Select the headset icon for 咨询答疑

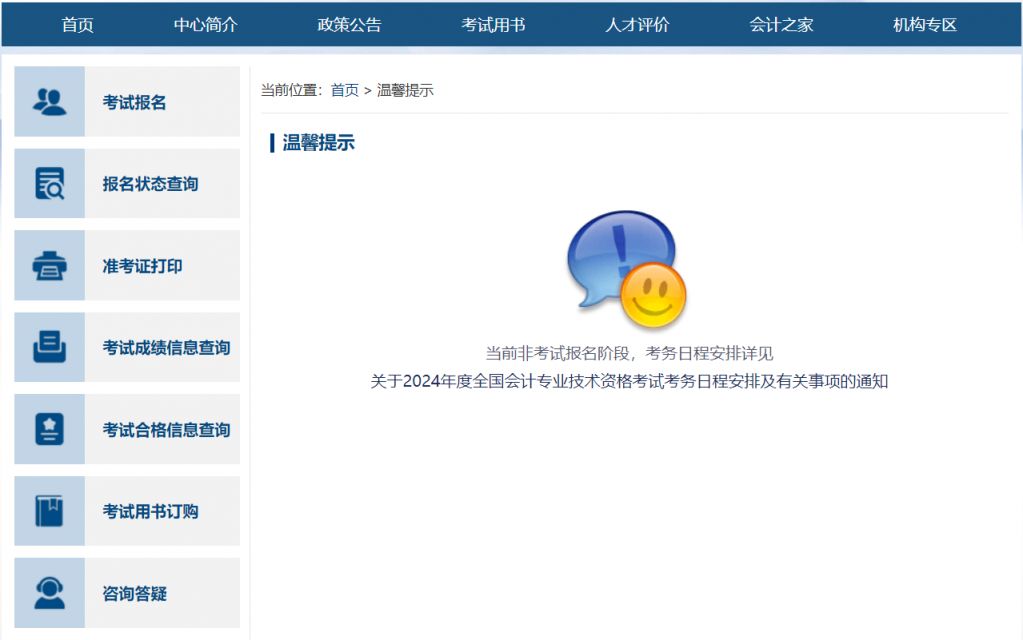click(x=48, y=593)
